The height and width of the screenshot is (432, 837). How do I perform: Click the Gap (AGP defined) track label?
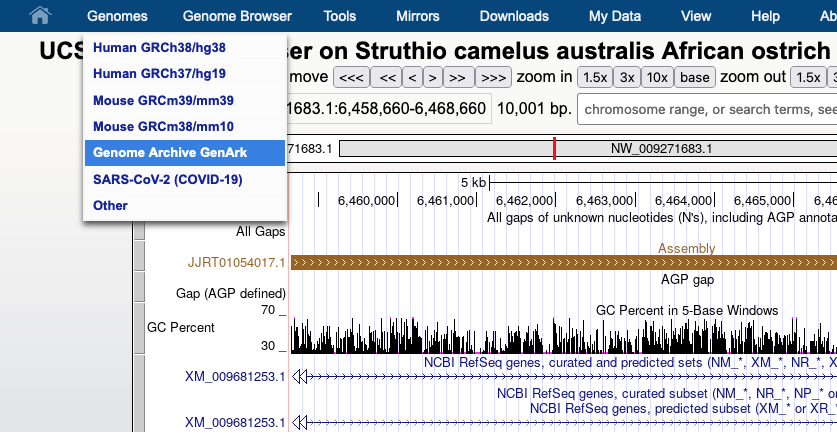pos(231,294)
